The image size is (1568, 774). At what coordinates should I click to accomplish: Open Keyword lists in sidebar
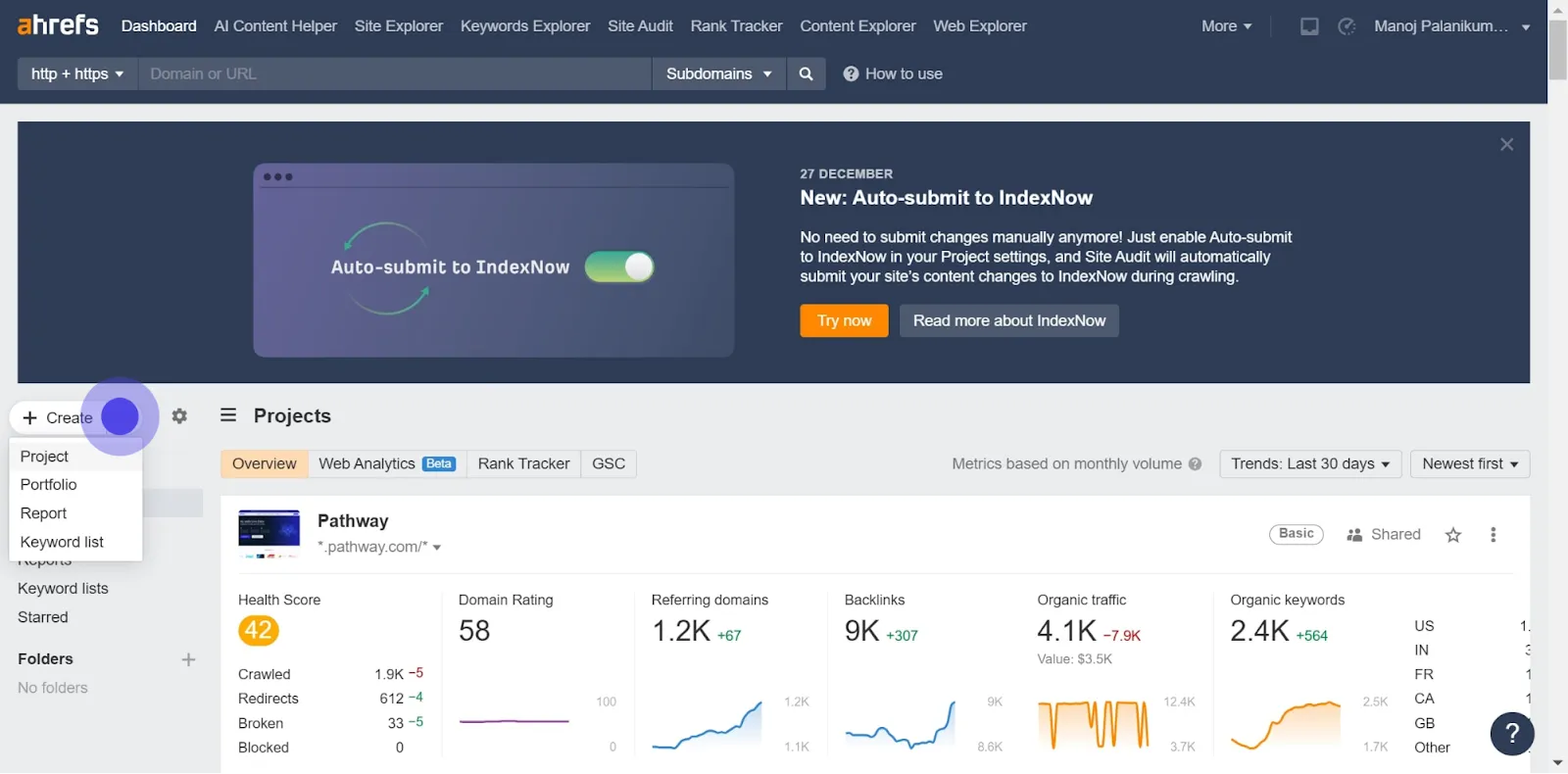pyautogui.click(x=63, y=589)
